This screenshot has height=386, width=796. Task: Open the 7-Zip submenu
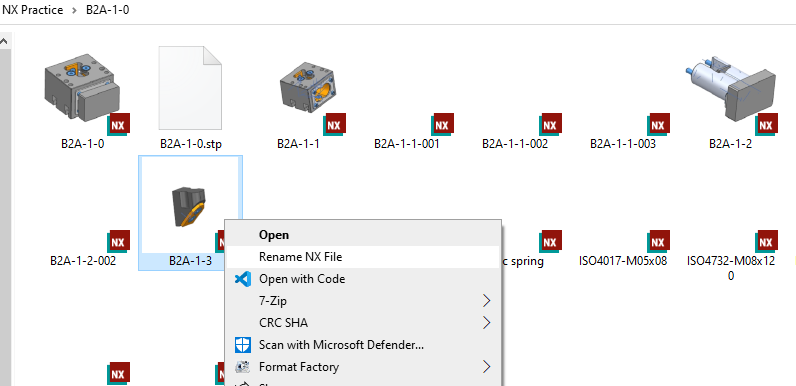click(363, 301)
